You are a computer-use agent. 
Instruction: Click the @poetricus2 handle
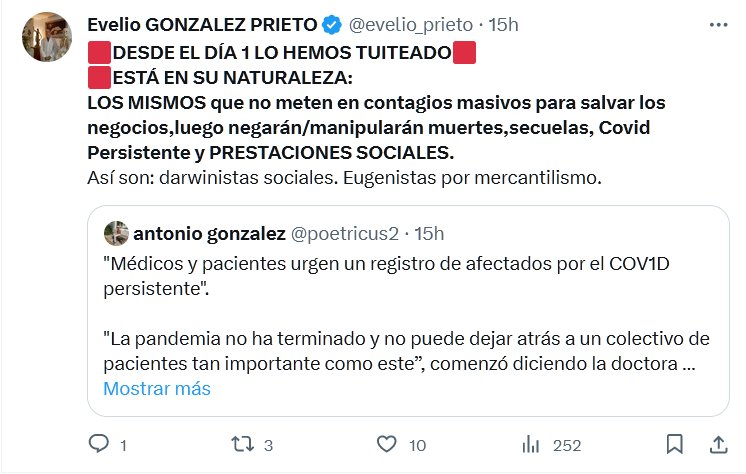(344, 233)
